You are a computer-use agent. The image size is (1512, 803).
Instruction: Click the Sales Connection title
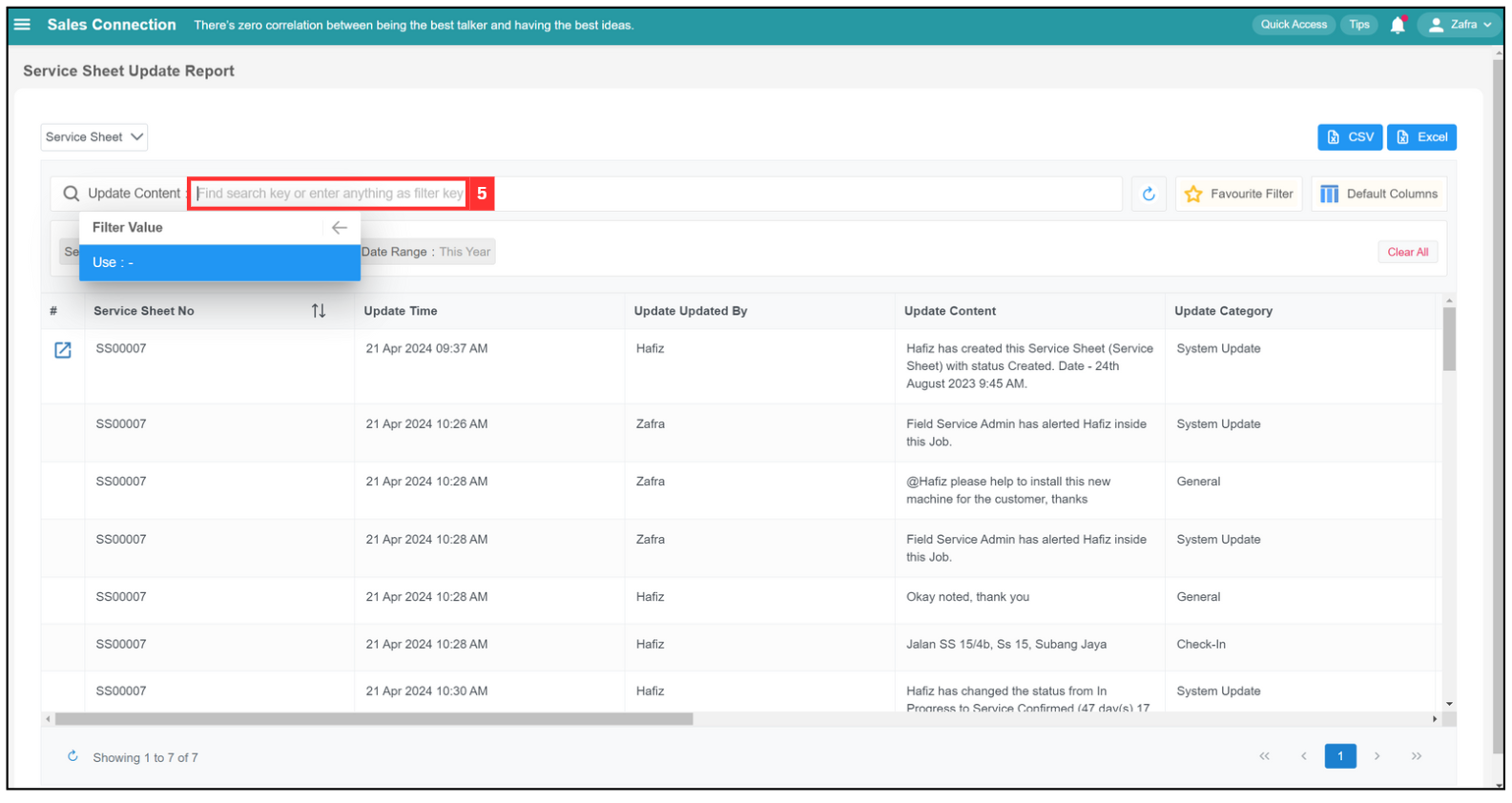pyautogui.click(x=112, y=25)
